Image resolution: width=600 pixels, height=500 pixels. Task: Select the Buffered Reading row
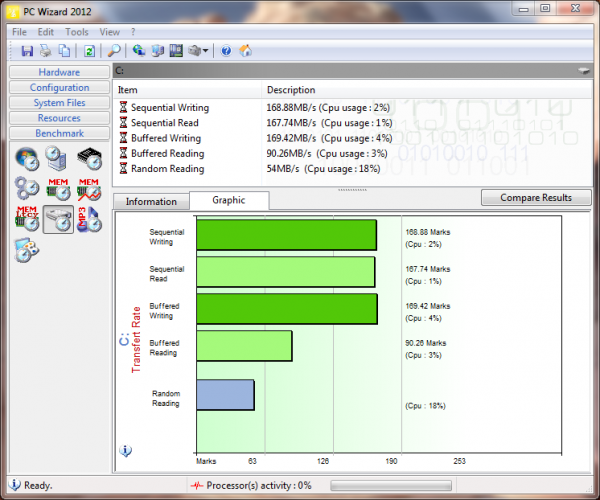(352, 153)
